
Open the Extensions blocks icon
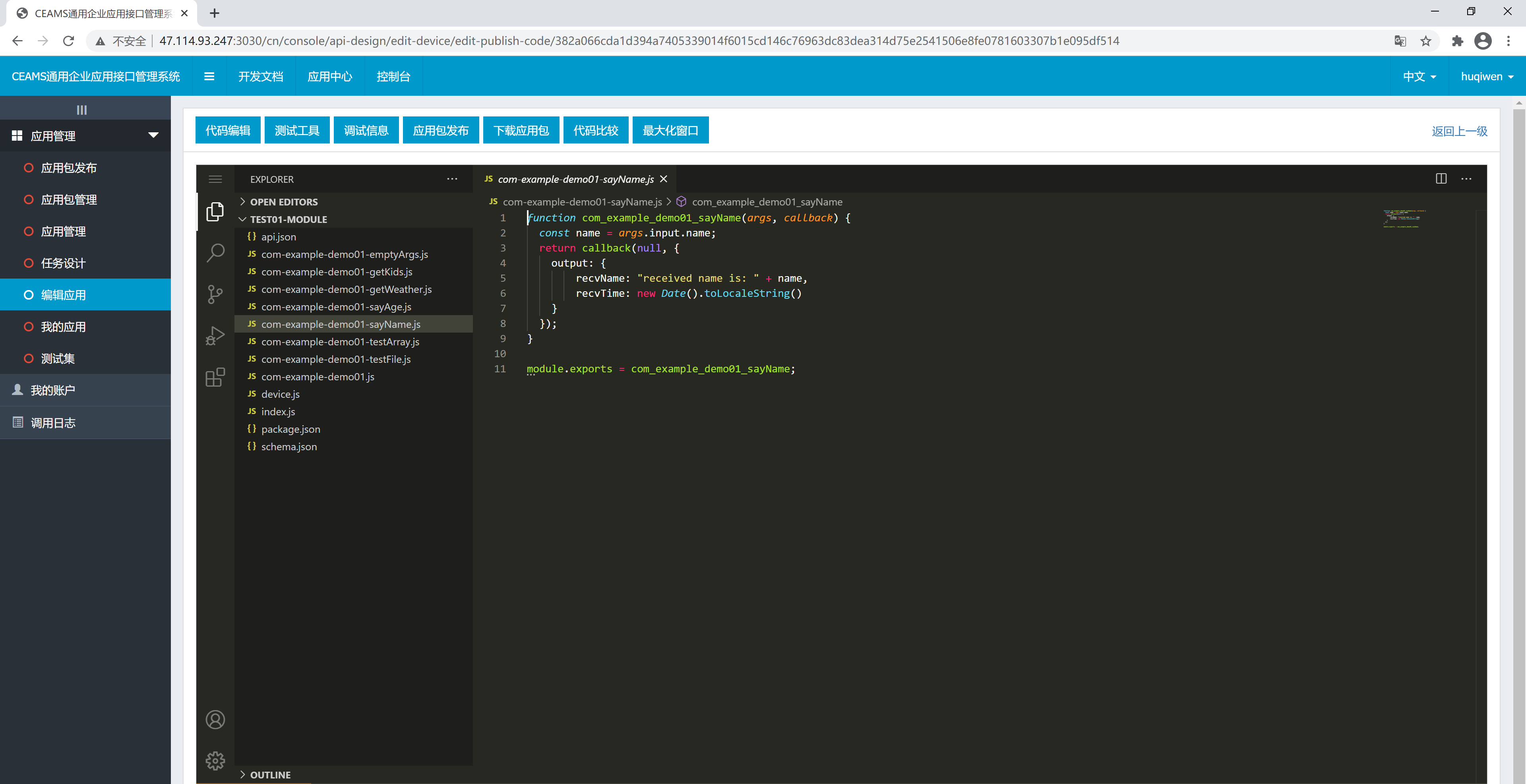point(215,377)
